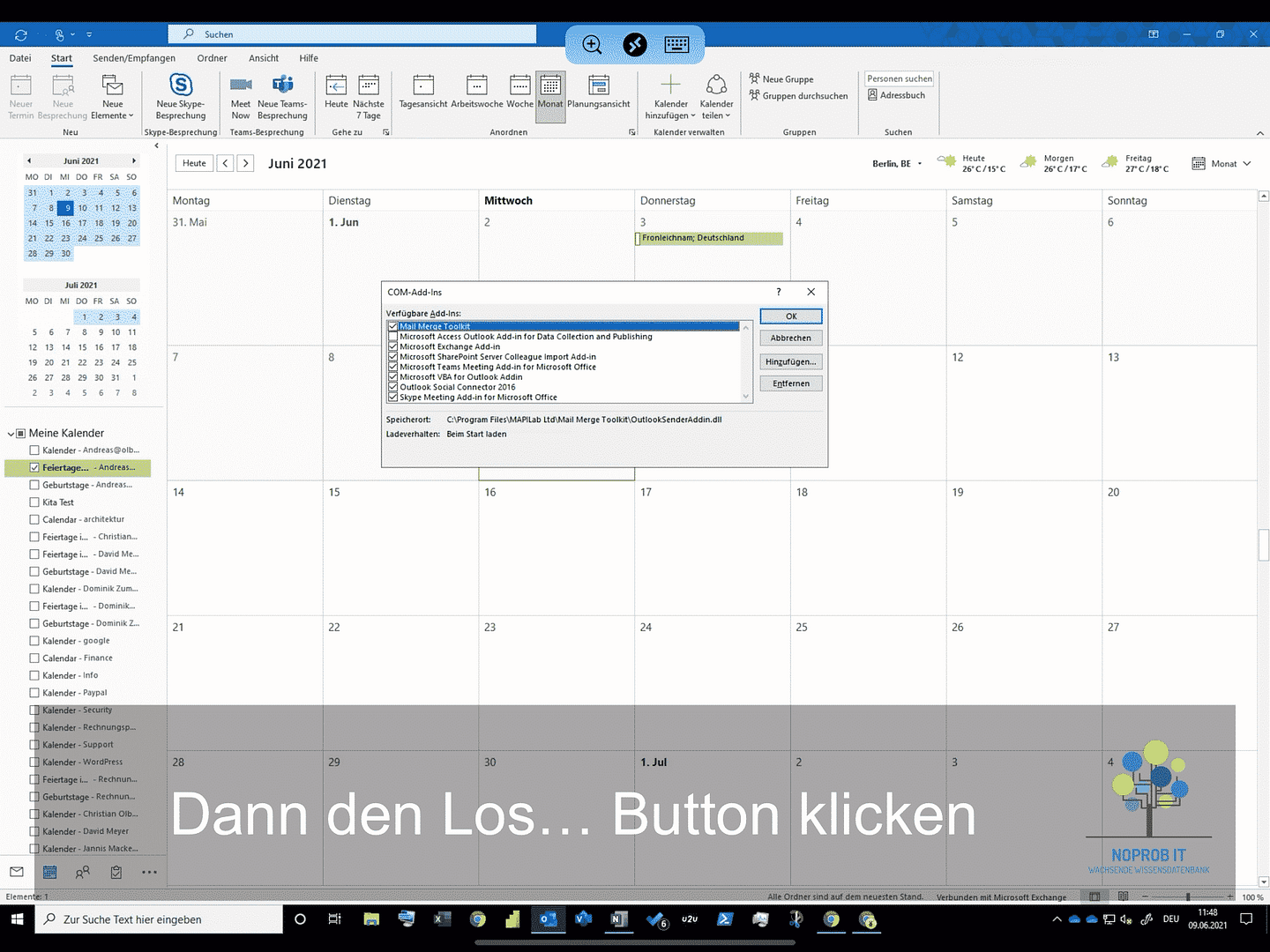Open Excel from the taskbar
1270x952 pixels.
[x=442, y=919]
